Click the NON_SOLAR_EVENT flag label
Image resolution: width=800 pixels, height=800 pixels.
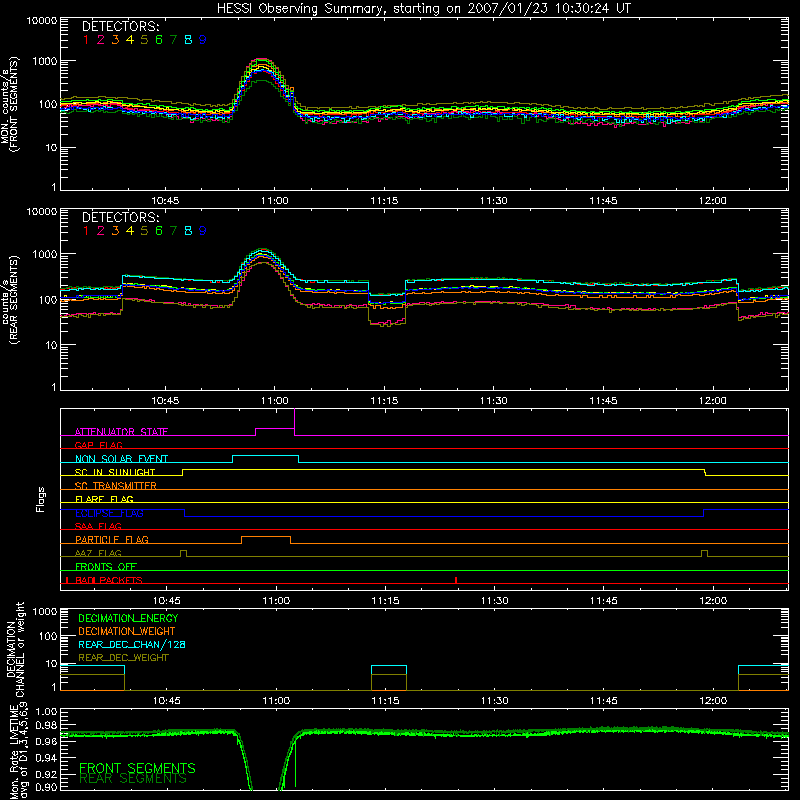pyautogui.click(x=121, y=459)
